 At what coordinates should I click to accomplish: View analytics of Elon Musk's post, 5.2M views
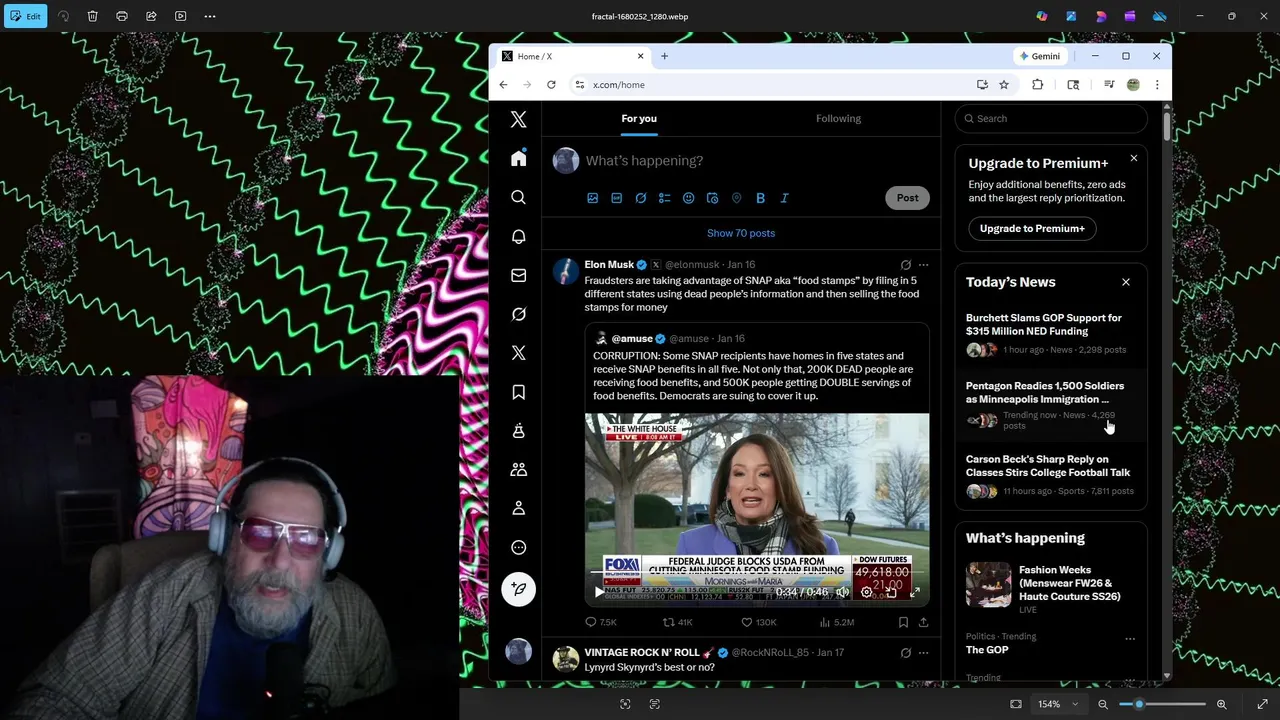tap(836, 622)
